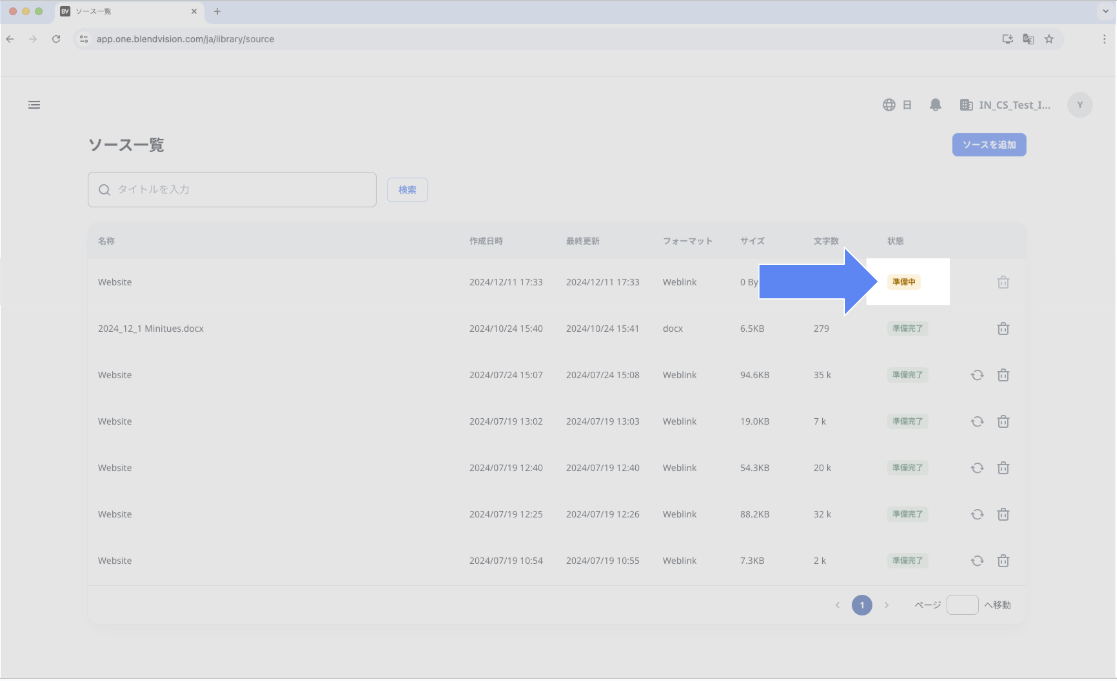
Task: Click the フォーマット column header
Action: [x=687, y=241]
